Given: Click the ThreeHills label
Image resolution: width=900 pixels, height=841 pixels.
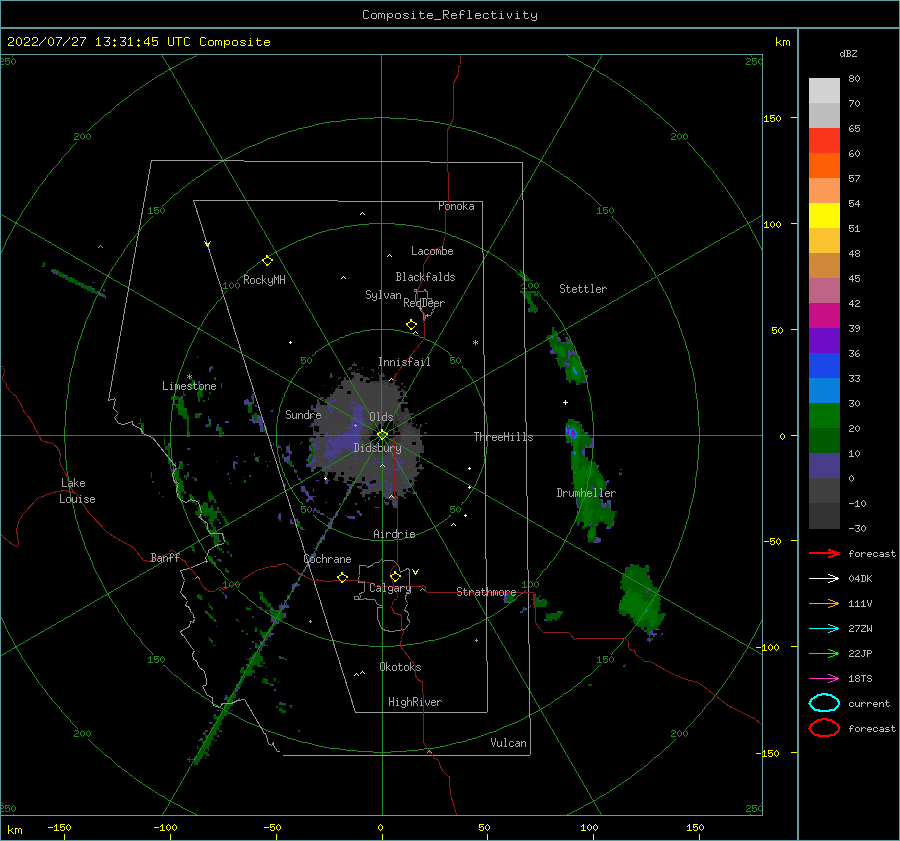Looking at the screenshot, I should [503, 437].
